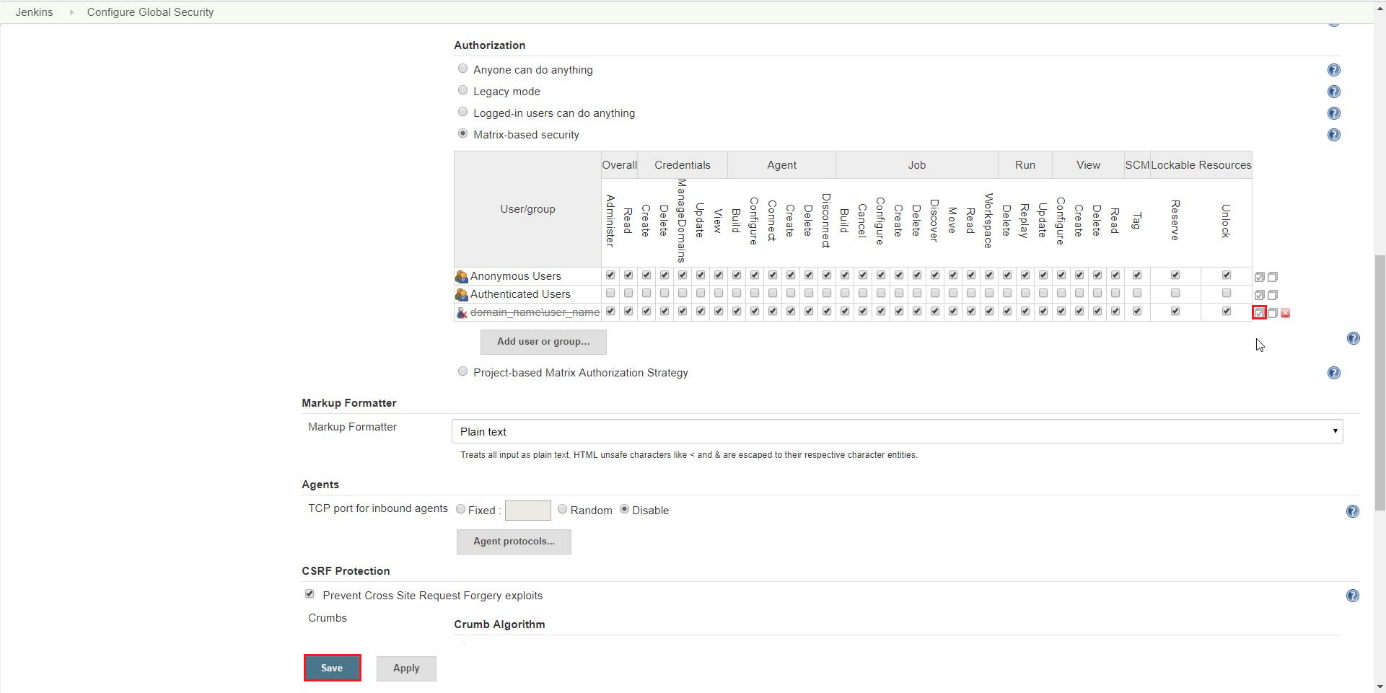Click select-all icon for Authenticated Users row

coord(1260,295)
